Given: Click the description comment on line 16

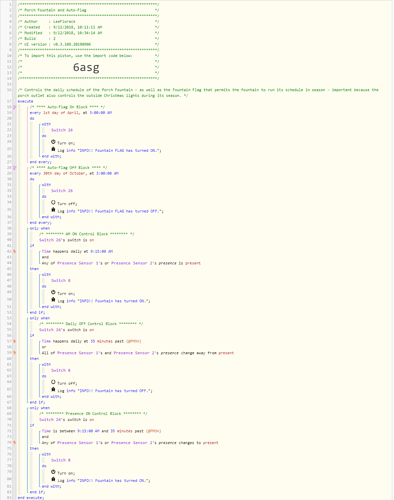Looking at the screenshot, I should coord(198,93).
